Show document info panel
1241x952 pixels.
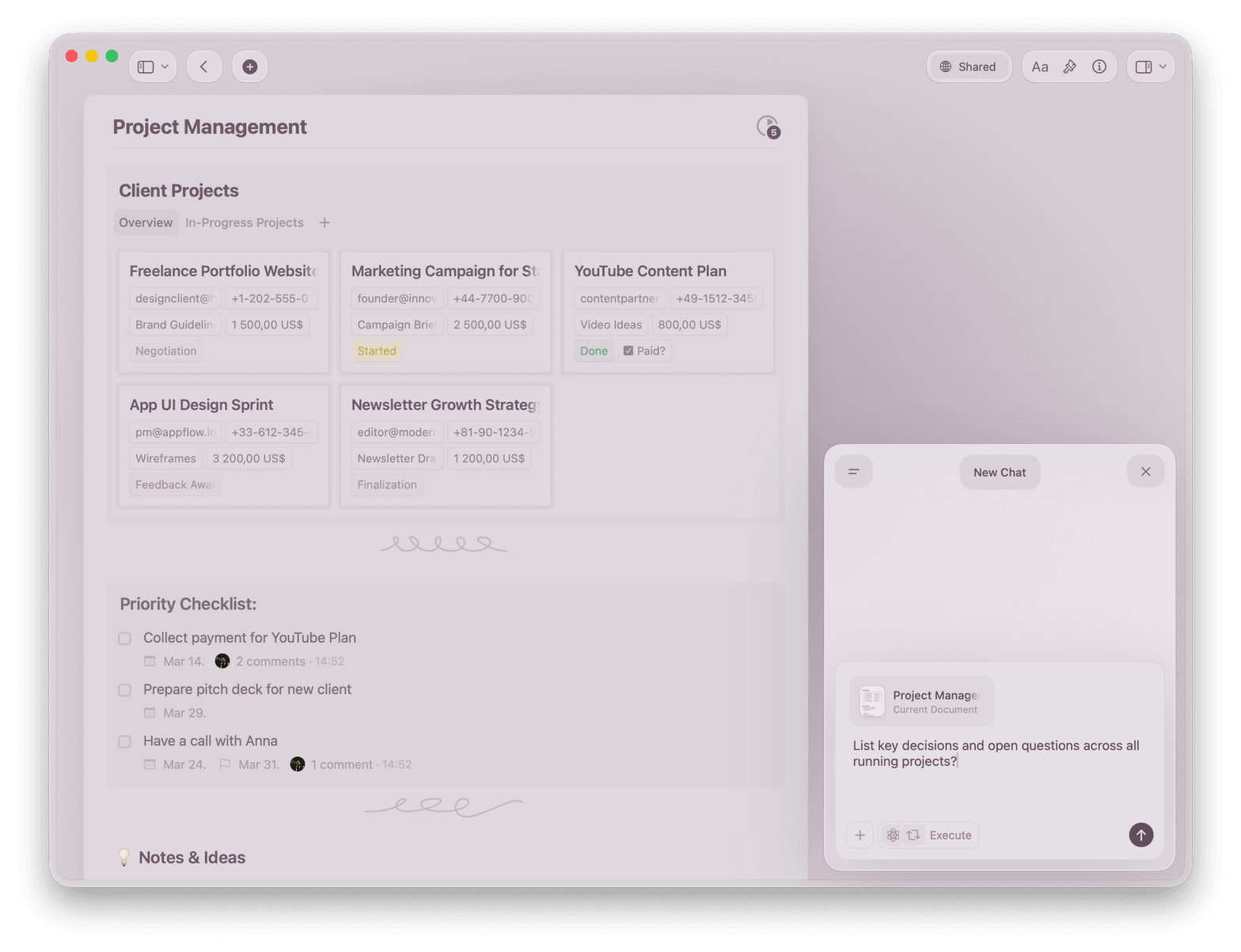[1099, 66]
